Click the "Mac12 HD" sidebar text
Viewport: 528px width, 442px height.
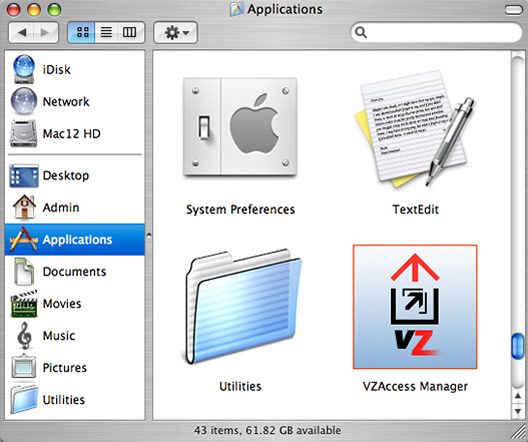pyautogui.click(x=71, y=134)
